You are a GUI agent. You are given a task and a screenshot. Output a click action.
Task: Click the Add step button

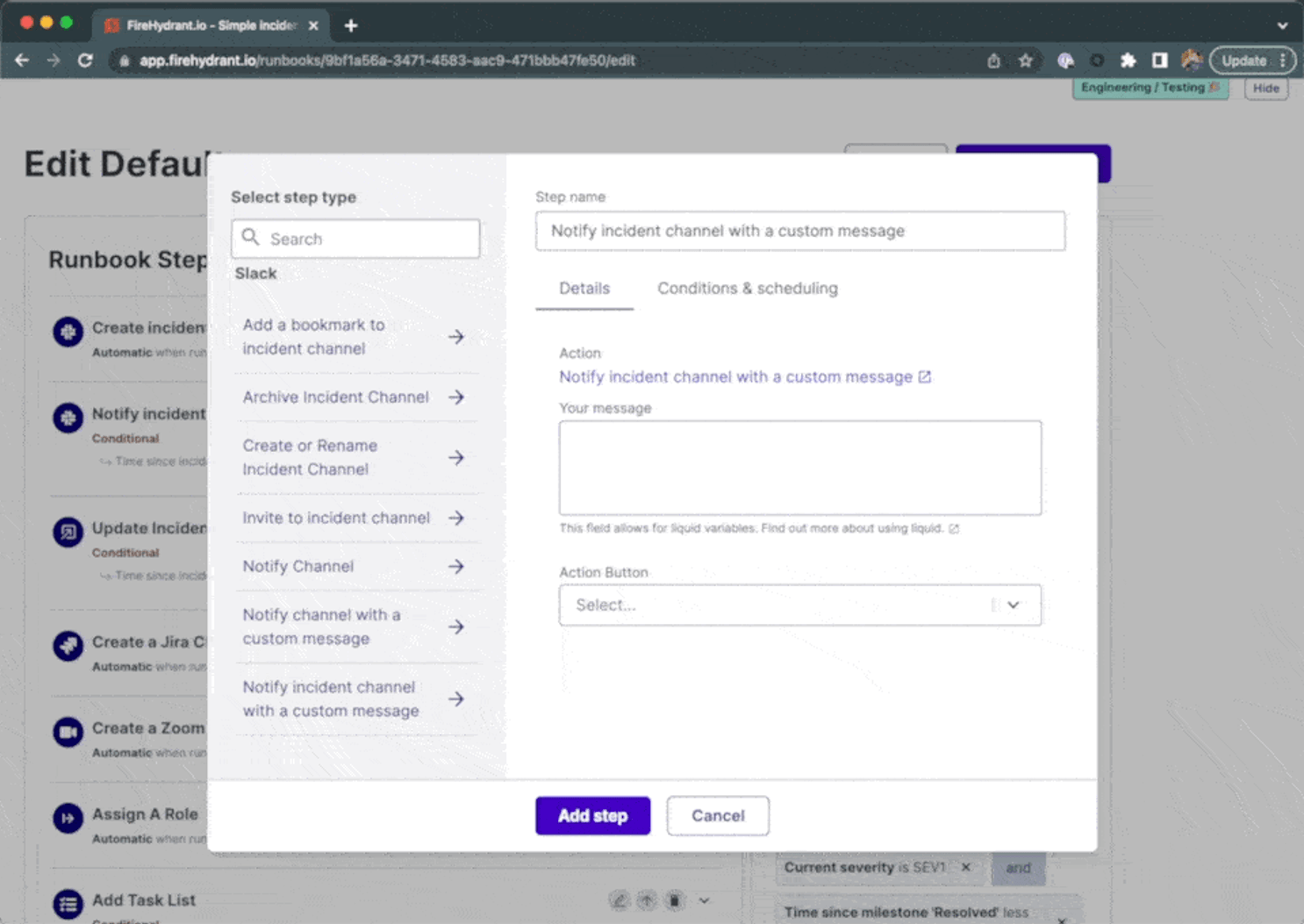[593, 816]
